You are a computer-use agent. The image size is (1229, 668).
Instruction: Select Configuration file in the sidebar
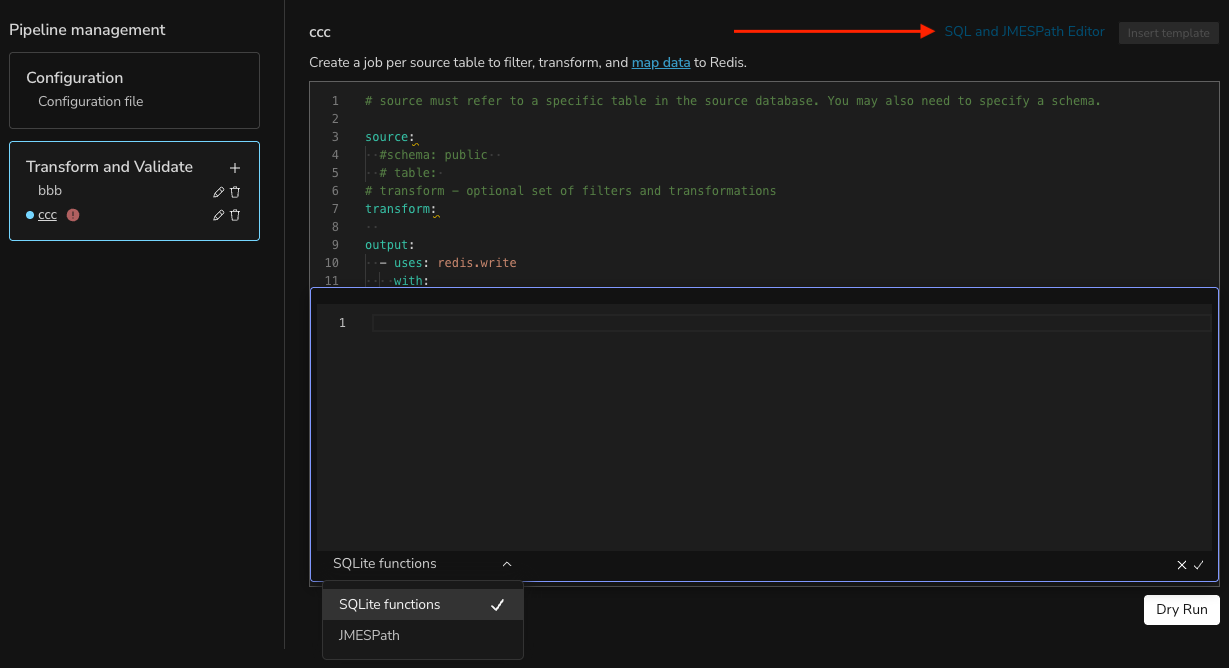[x=90, y=102]
